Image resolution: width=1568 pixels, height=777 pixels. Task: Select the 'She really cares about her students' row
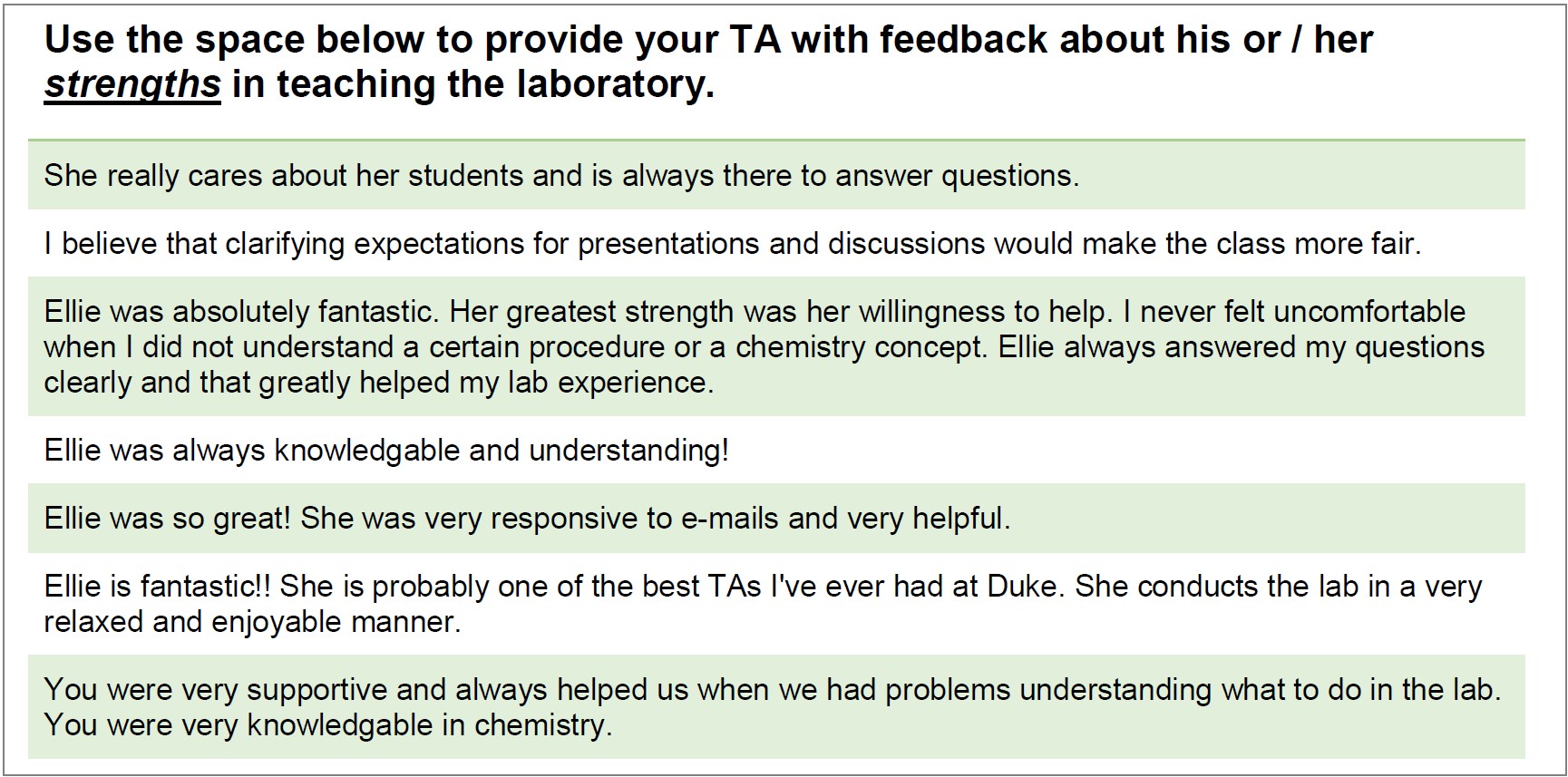click(560, 176)
